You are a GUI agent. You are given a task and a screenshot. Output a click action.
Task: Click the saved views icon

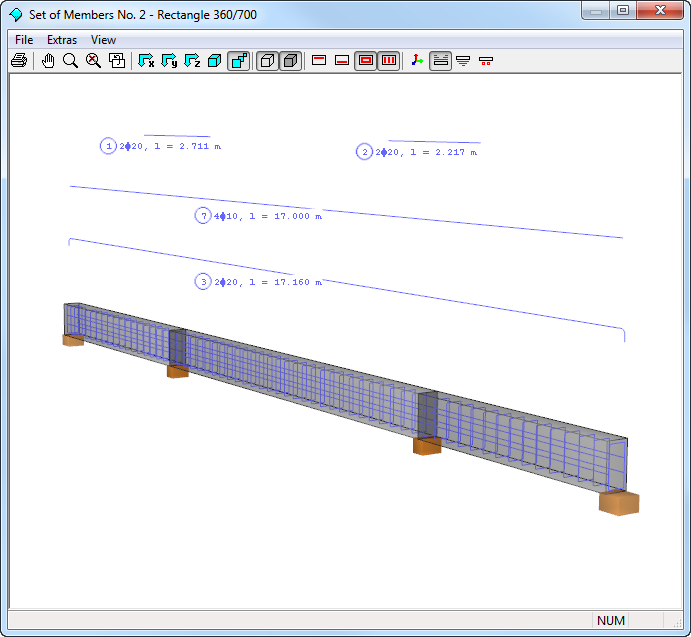[117, 60]
